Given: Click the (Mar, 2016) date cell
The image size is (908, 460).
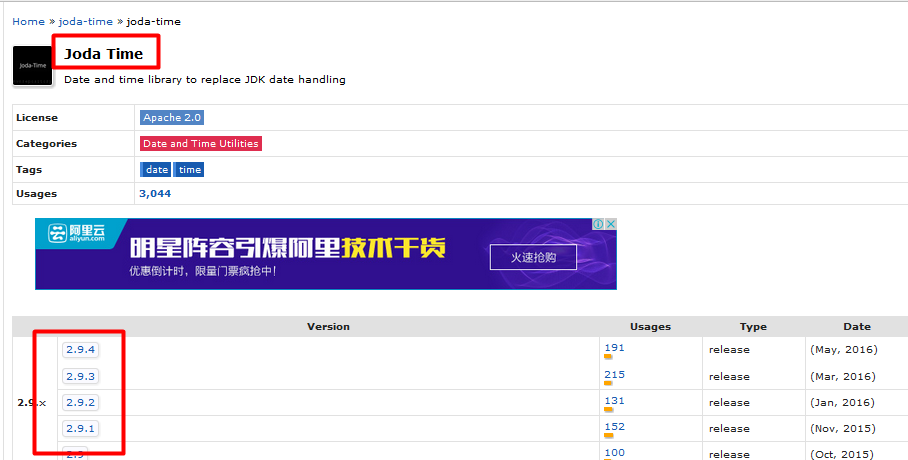Looking at the screenshot, I should point(843,376).
